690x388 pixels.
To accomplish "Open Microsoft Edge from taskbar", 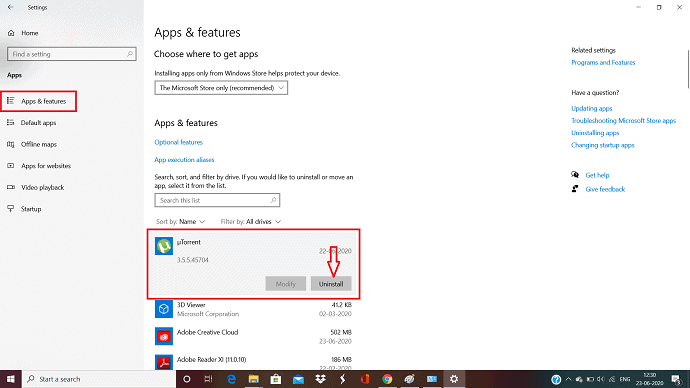I will 231,379.
